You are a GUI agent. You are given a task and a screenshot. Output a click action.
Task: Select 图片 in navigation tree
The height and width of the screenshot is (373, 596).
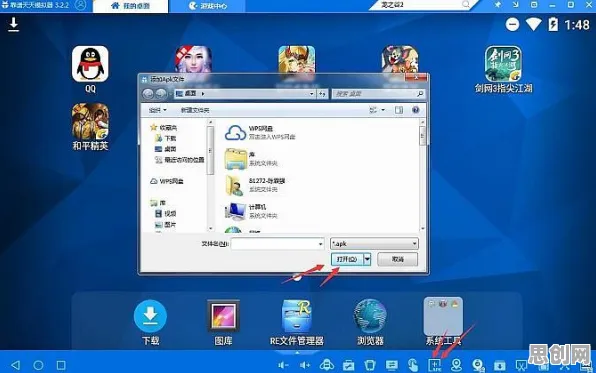point(166,224)
